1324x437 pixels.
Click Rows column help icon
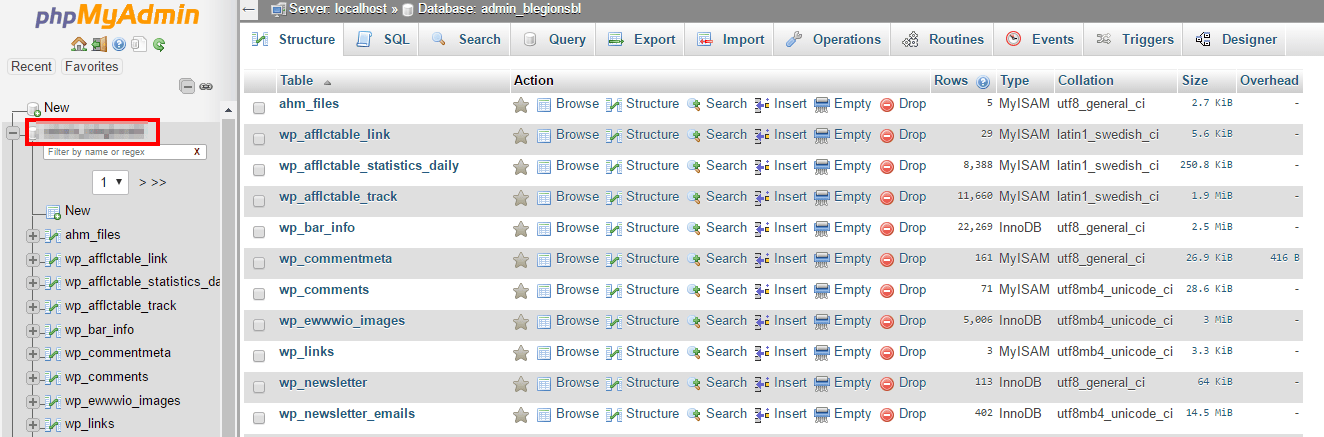point(983,82)
